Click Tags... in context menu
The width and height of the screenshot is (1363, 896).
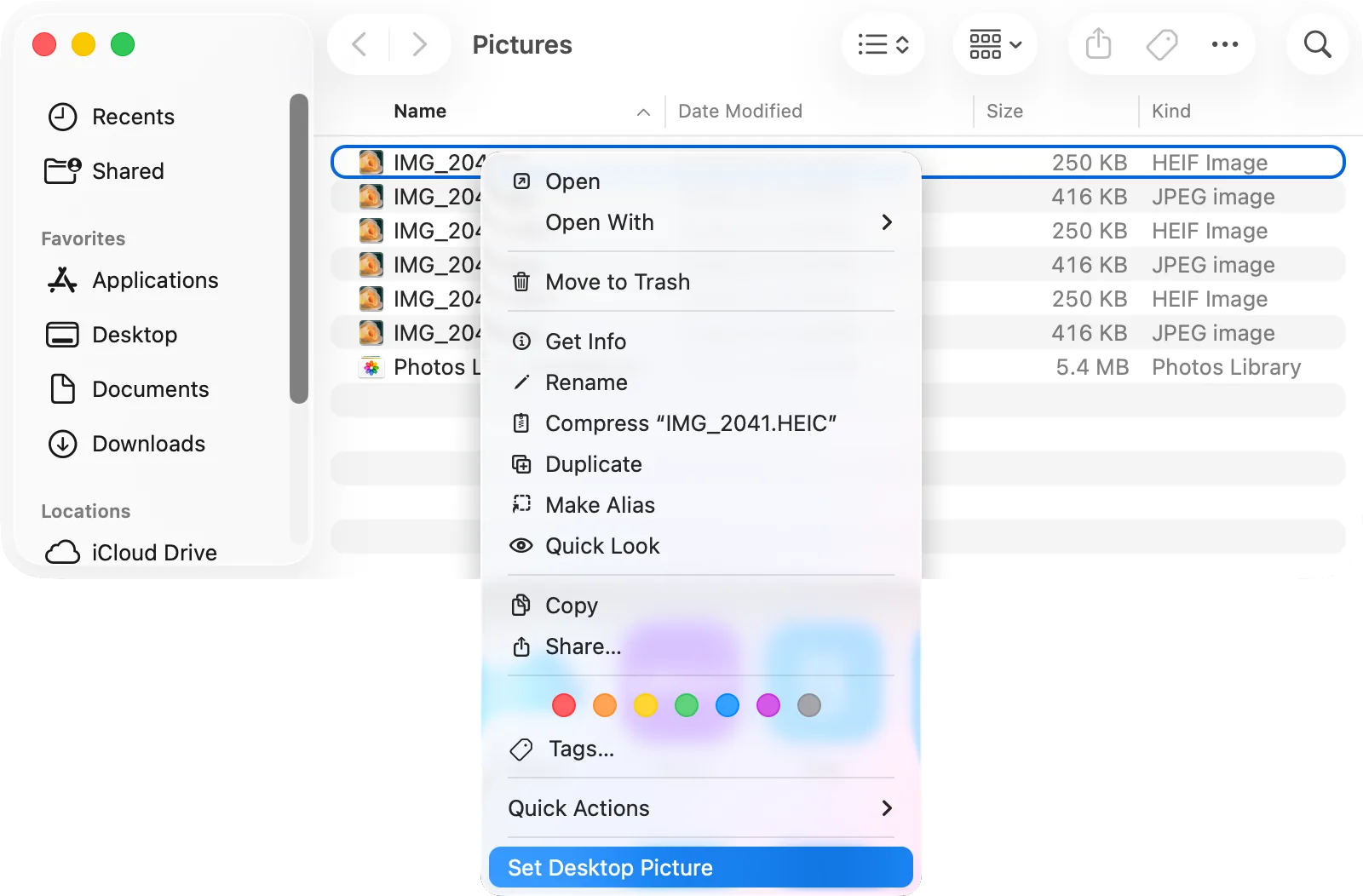701,749
